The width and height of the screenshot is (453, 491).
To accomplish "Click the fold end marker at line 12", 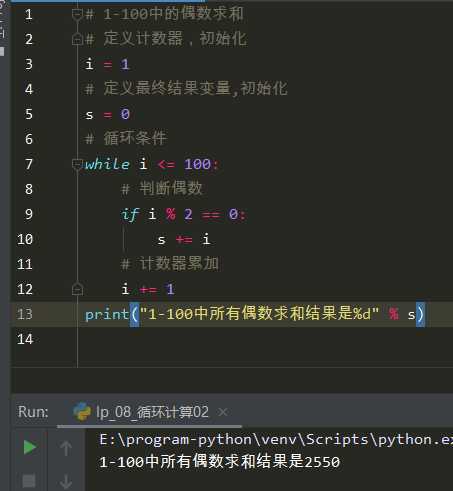I will 77,289.
